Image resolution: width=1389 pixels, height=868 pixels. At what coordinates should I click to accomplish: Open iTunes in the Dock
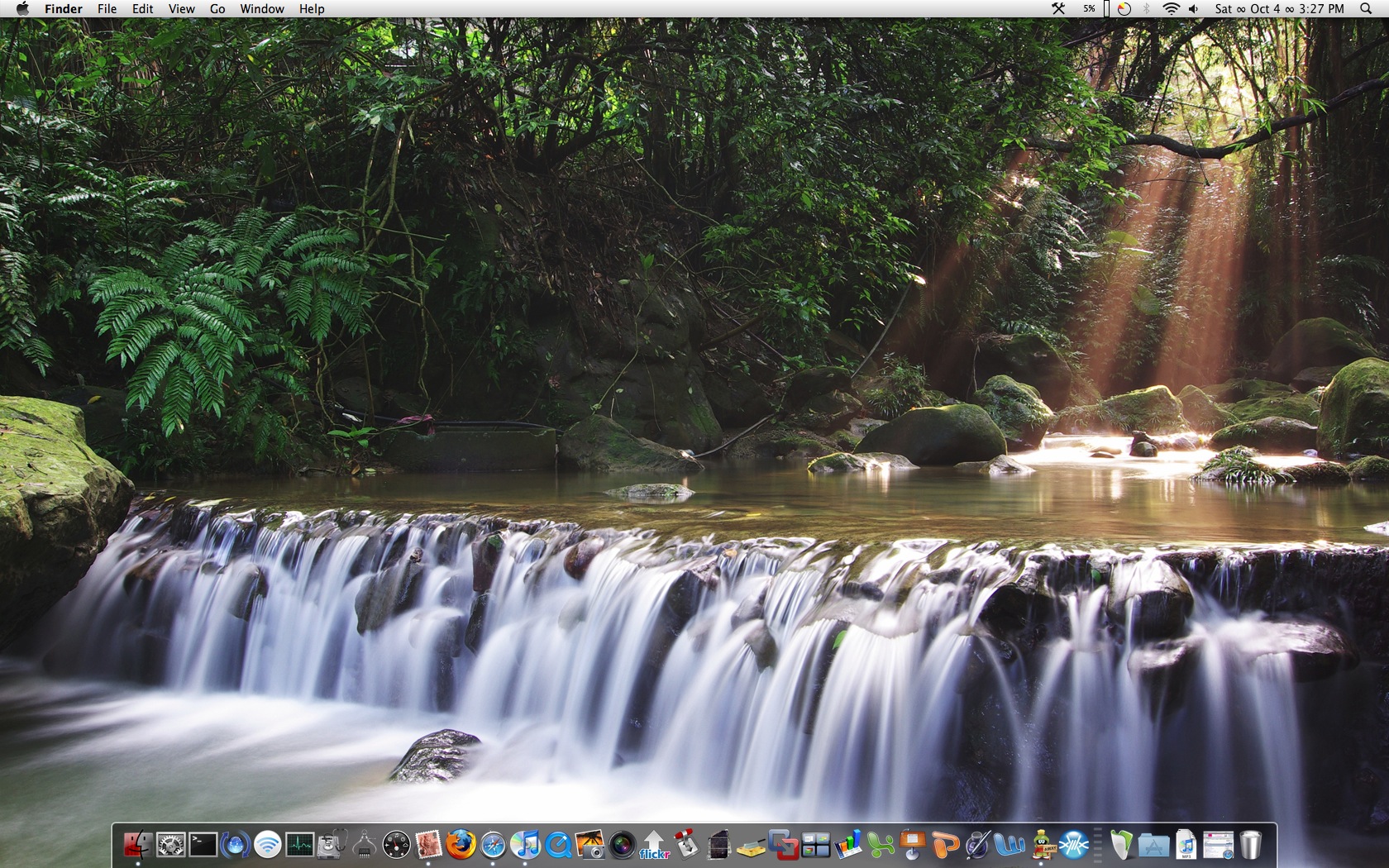526,844
